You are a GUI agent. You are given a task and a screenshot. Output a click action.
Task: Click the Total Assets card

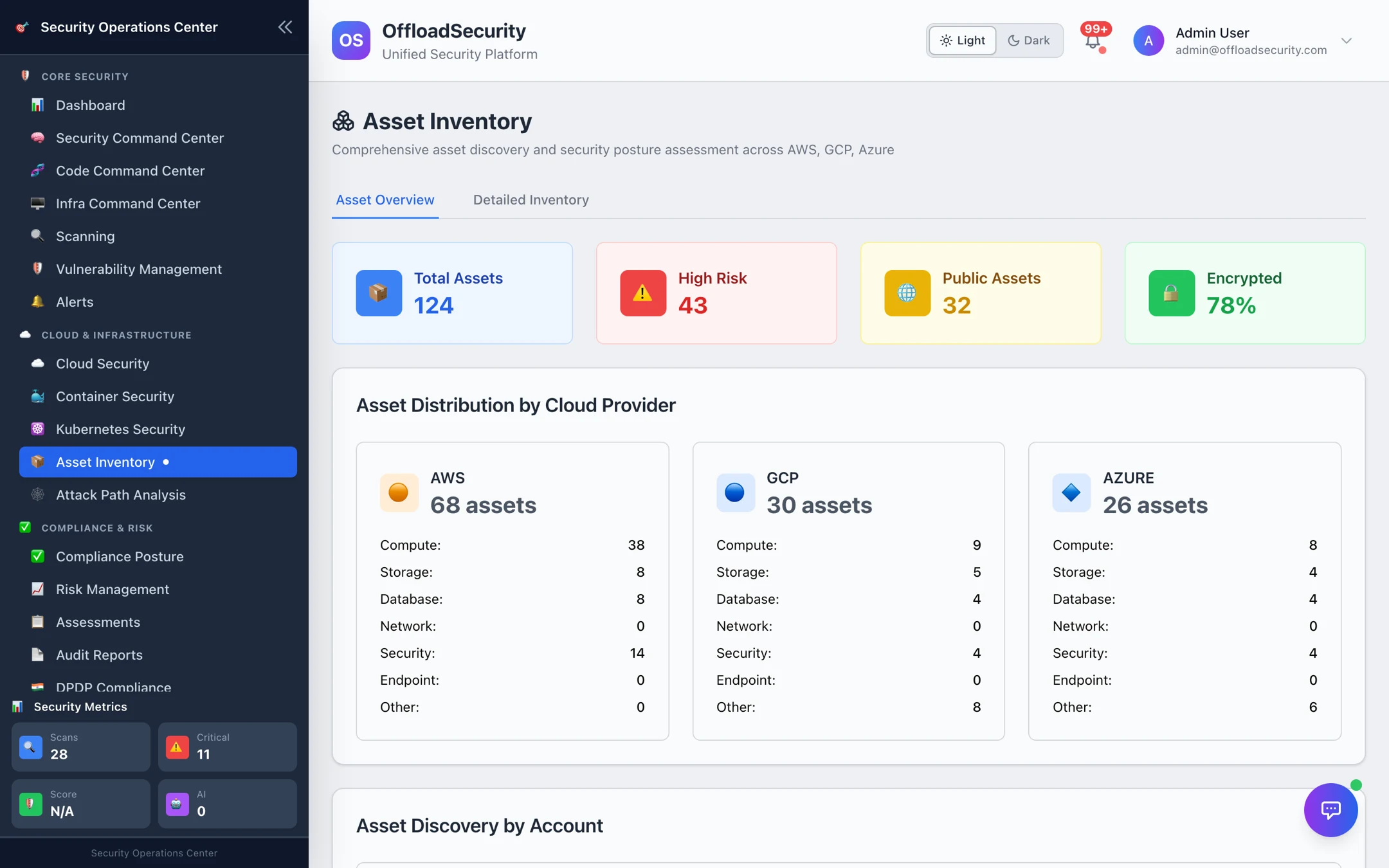tap(452, 293)
